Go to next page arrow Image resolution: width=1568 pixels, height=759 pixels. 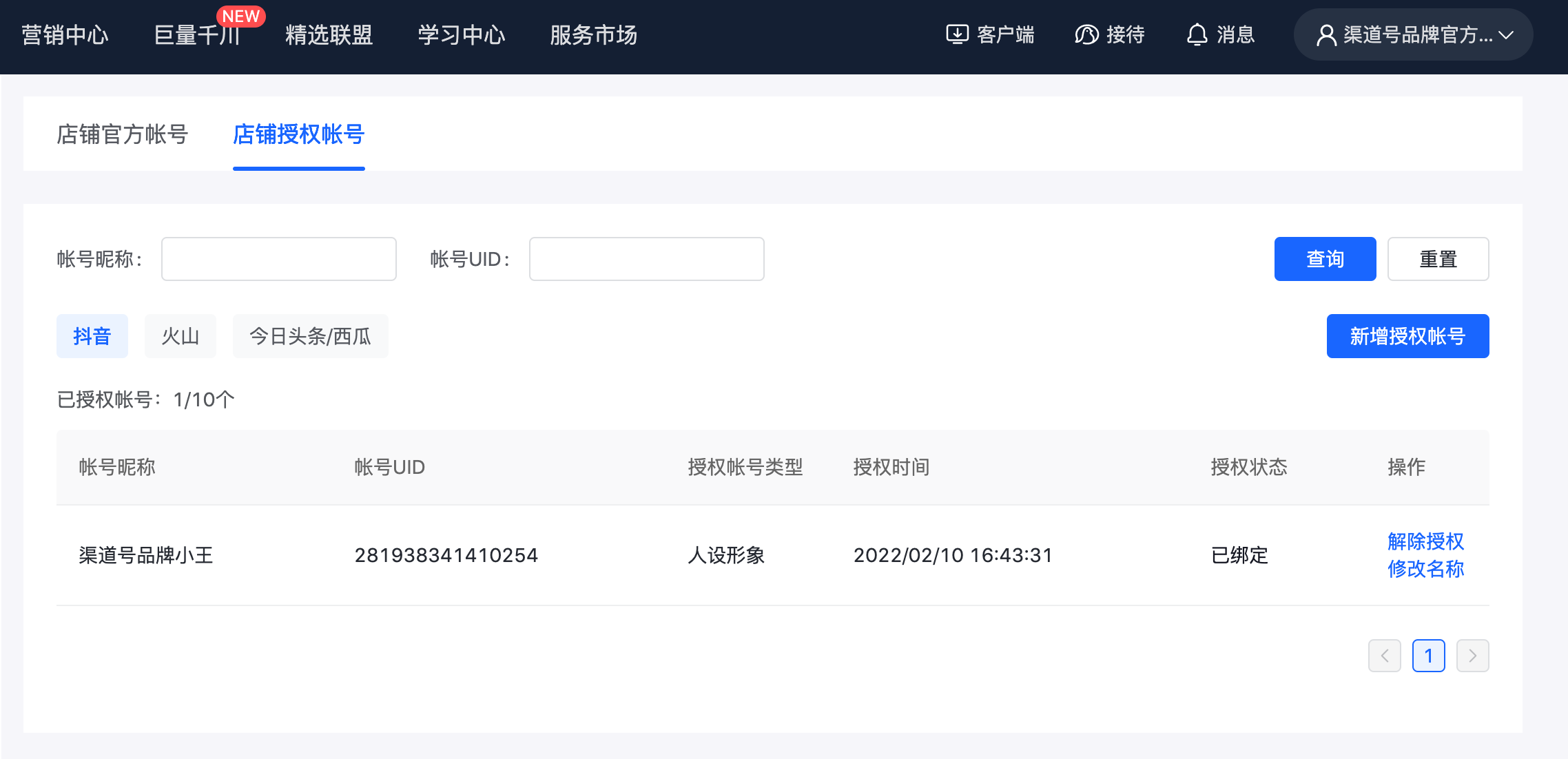tap(1472, 656)
